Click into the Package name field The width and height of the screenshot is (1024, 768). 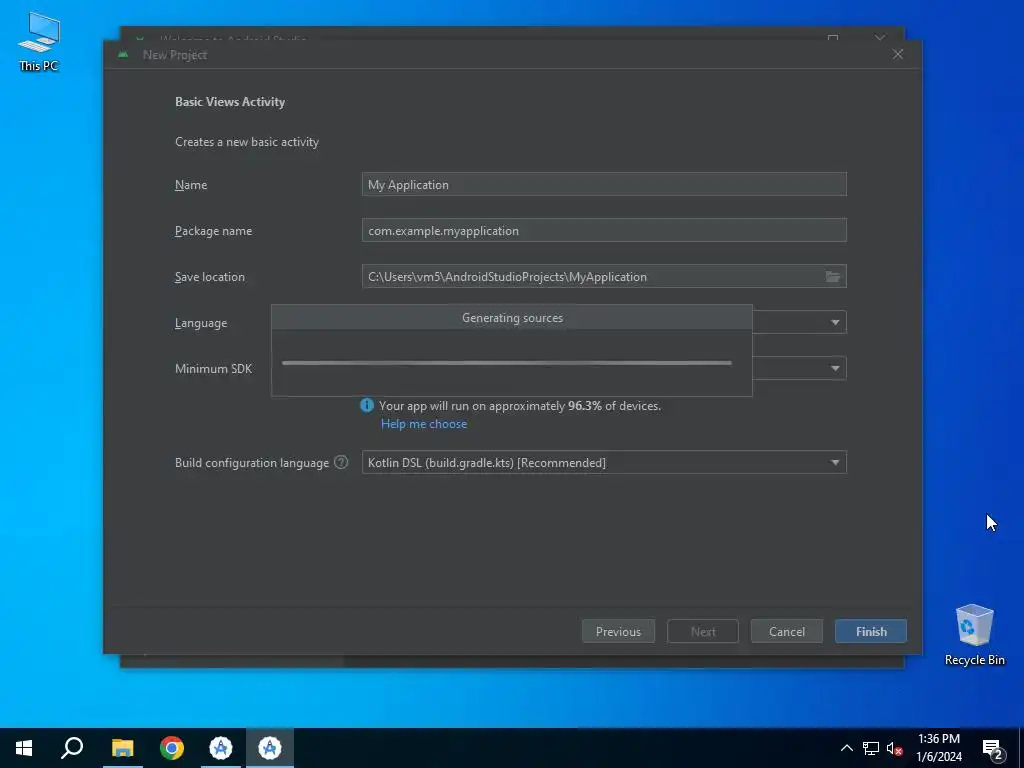pos(604,230)
